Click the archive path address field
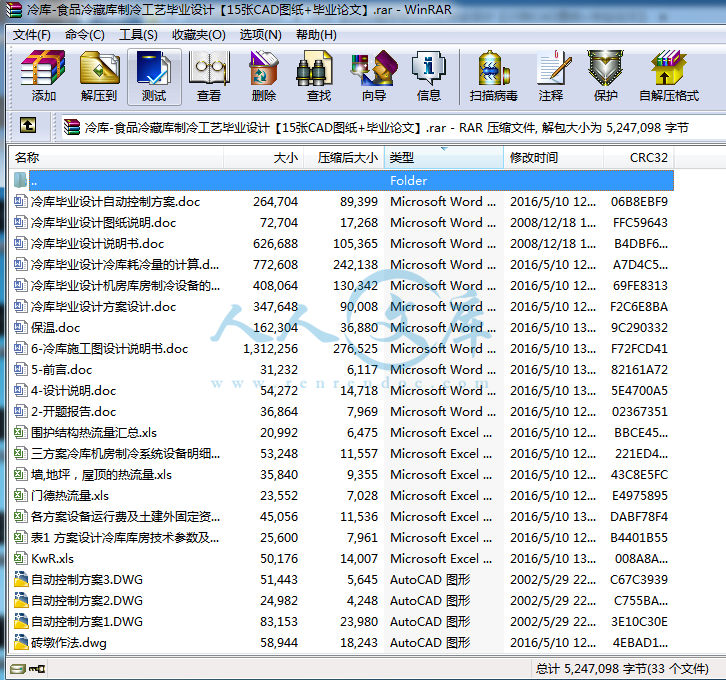Screen dimensions: 726x680 coord(393,127)
